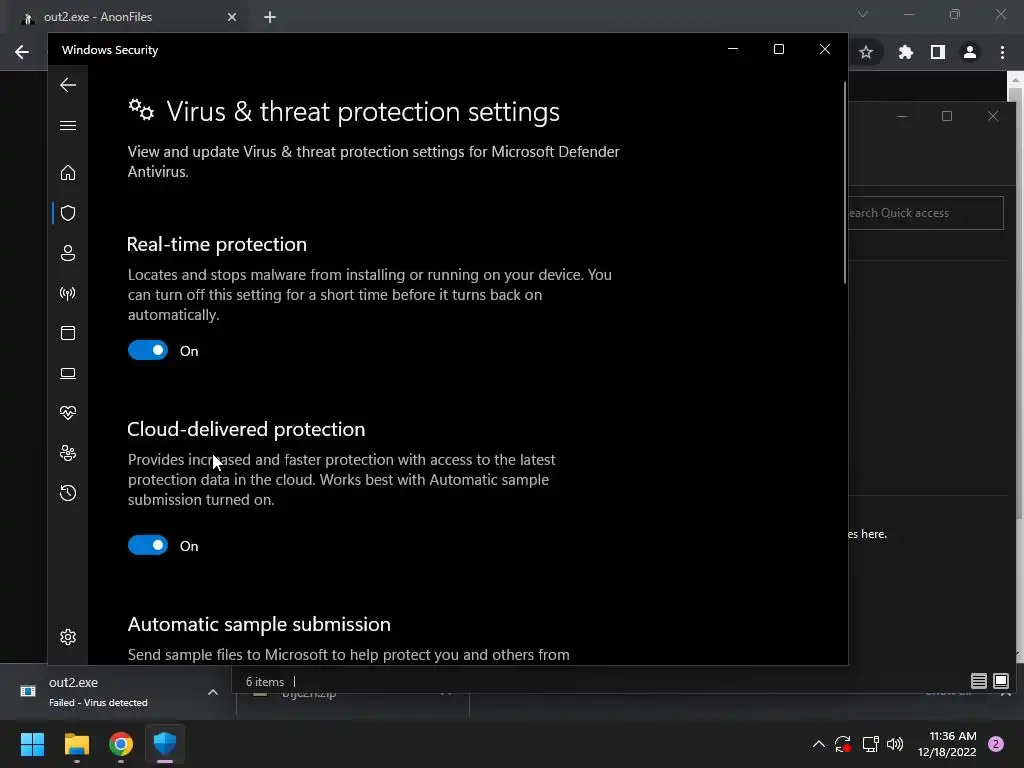Click Real-time protection heading
The width and height of the screenshot is (1024, 768).
217,244
